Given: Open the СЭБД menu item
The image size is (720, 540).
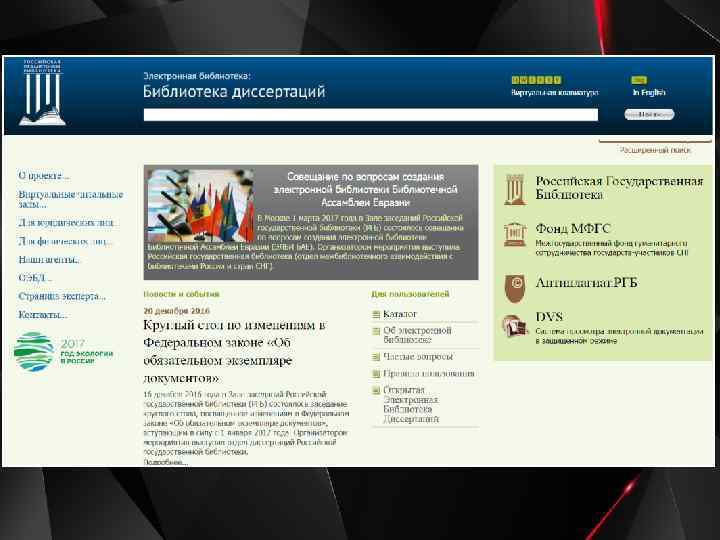Looking at the screenshot, I should click(35, 278).
